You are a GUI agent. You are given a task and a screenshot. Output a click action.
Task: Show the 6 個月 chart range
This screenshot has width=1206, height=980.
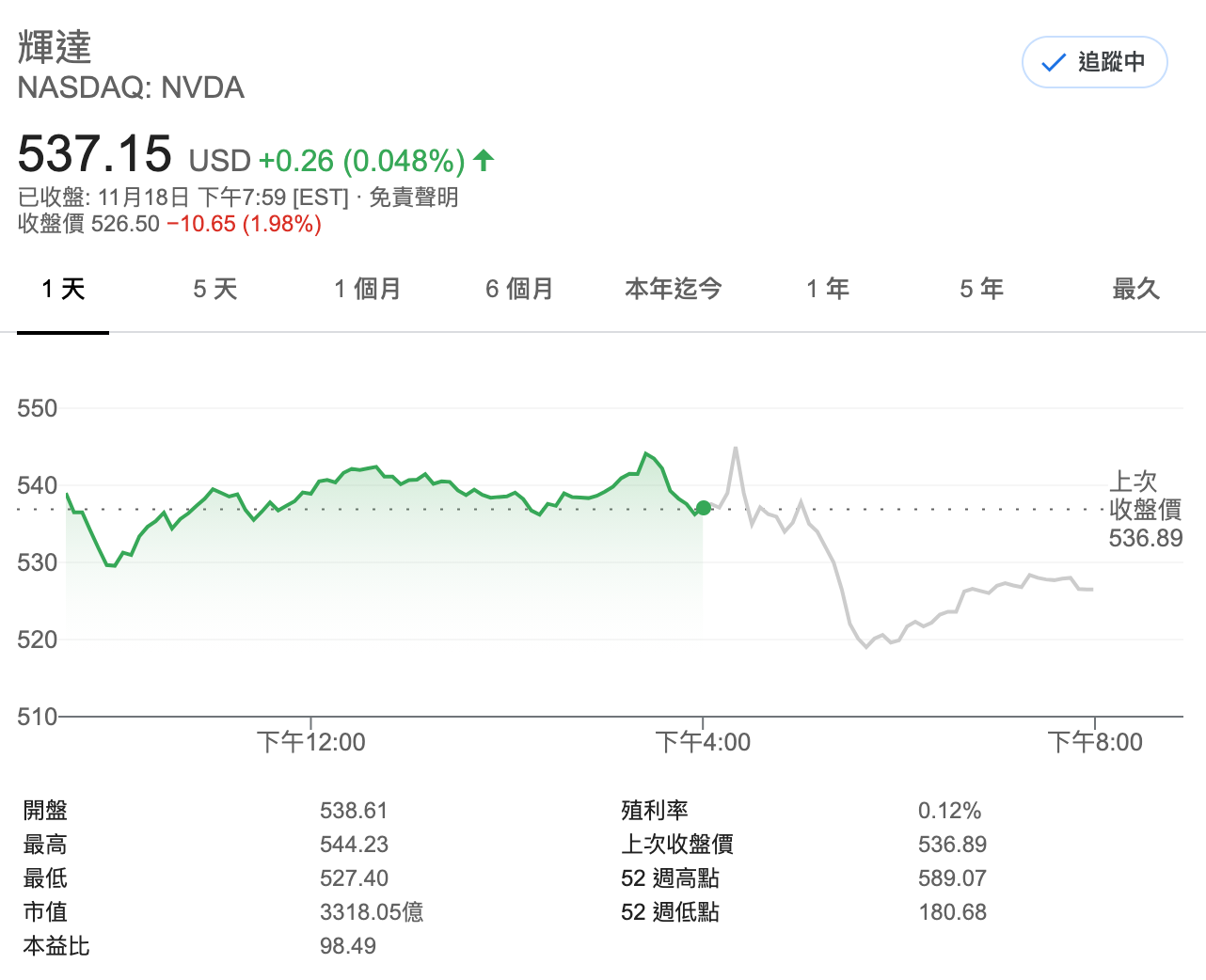coord(519,289)
